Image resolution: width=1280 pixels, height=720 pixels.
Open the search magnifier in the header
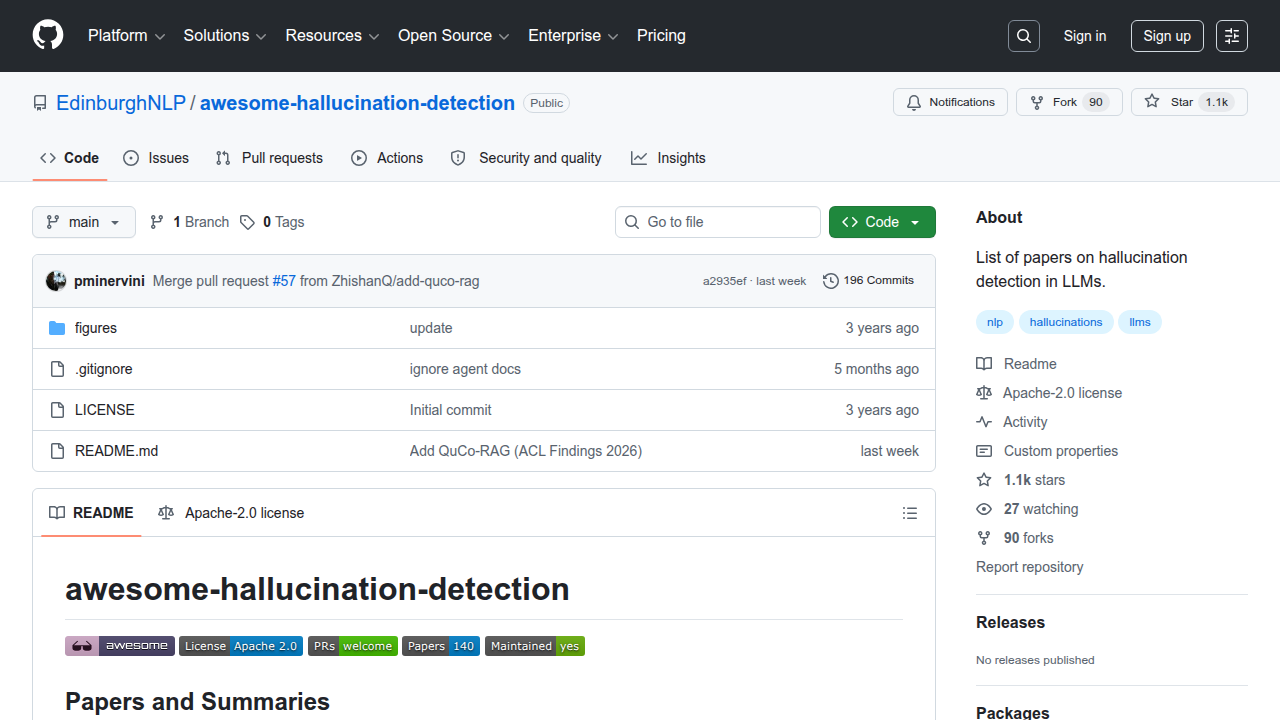coord(1024,36)
